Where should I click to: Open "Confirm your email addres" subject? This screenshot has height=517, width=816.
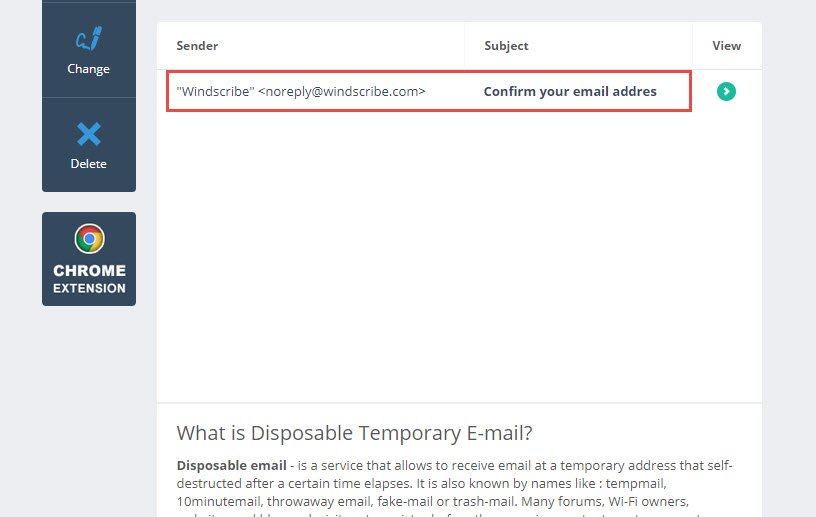[570, 92]
